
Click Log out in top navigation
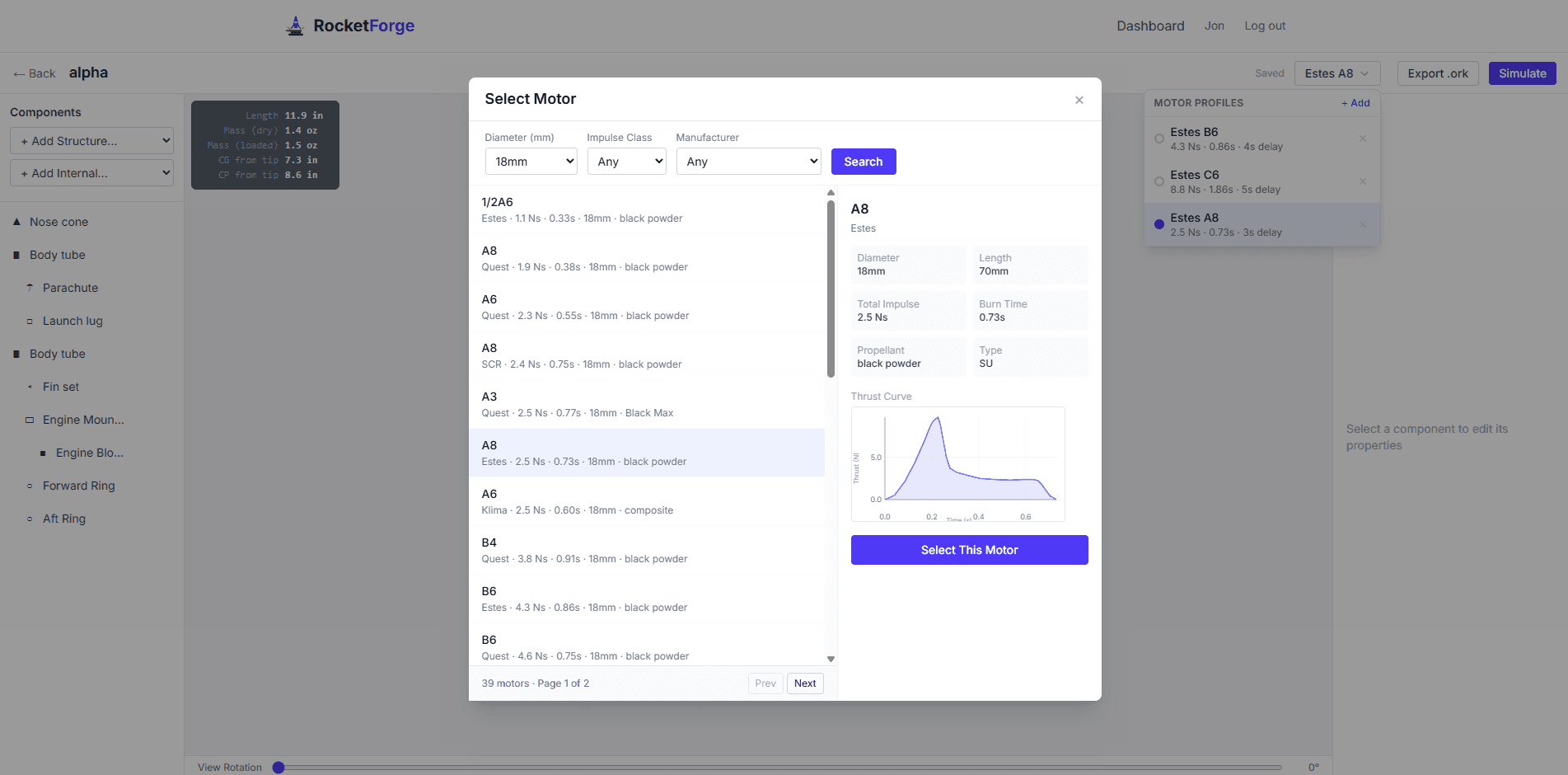[x=1265, y=26]
